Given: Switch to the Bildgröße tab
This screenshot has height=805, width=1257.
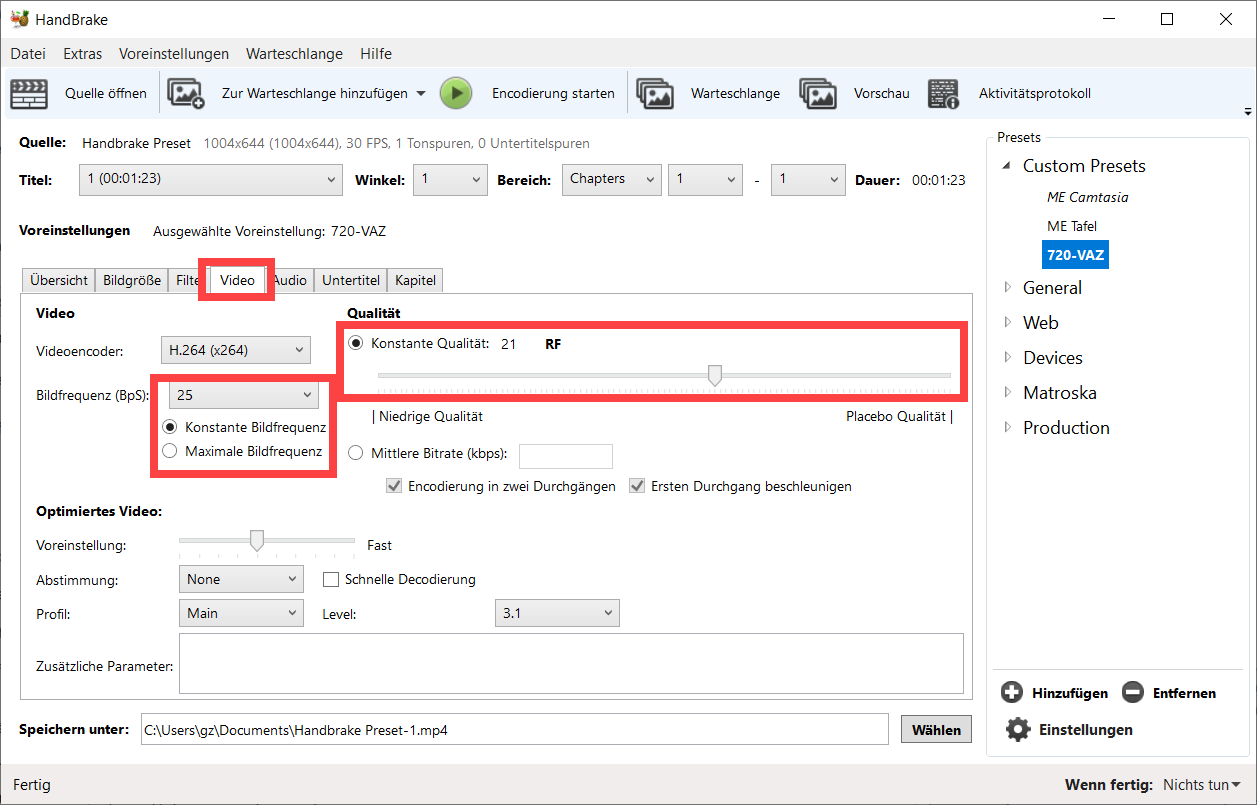Looking at the screenshot, I should click(x=132, y=281).
